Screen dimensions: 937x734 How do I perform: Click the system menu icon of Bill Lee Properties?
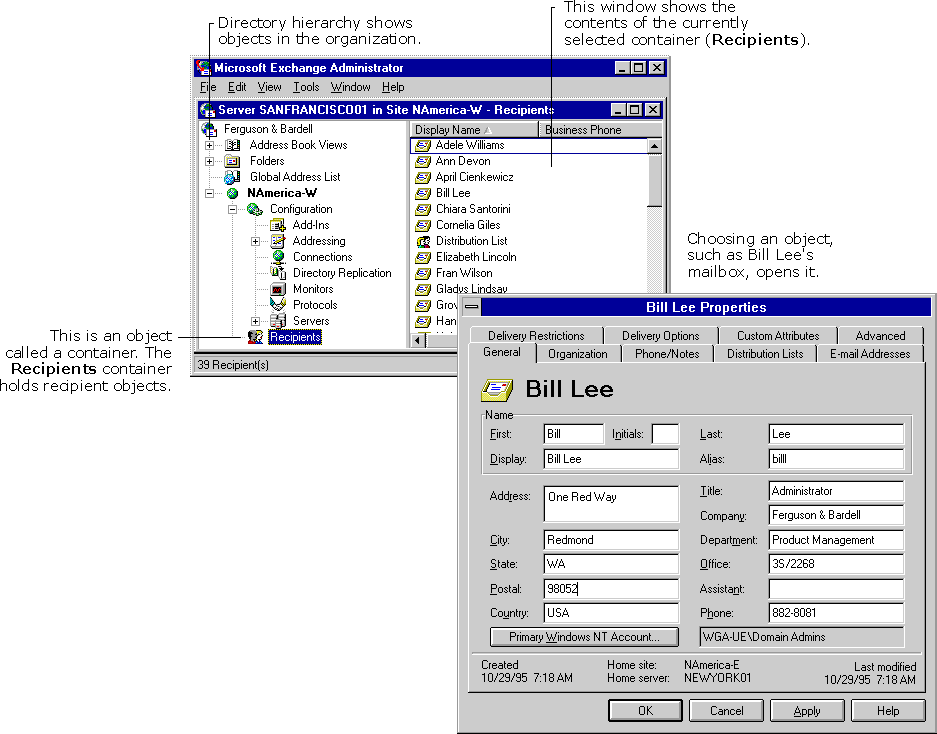(471, 307)
